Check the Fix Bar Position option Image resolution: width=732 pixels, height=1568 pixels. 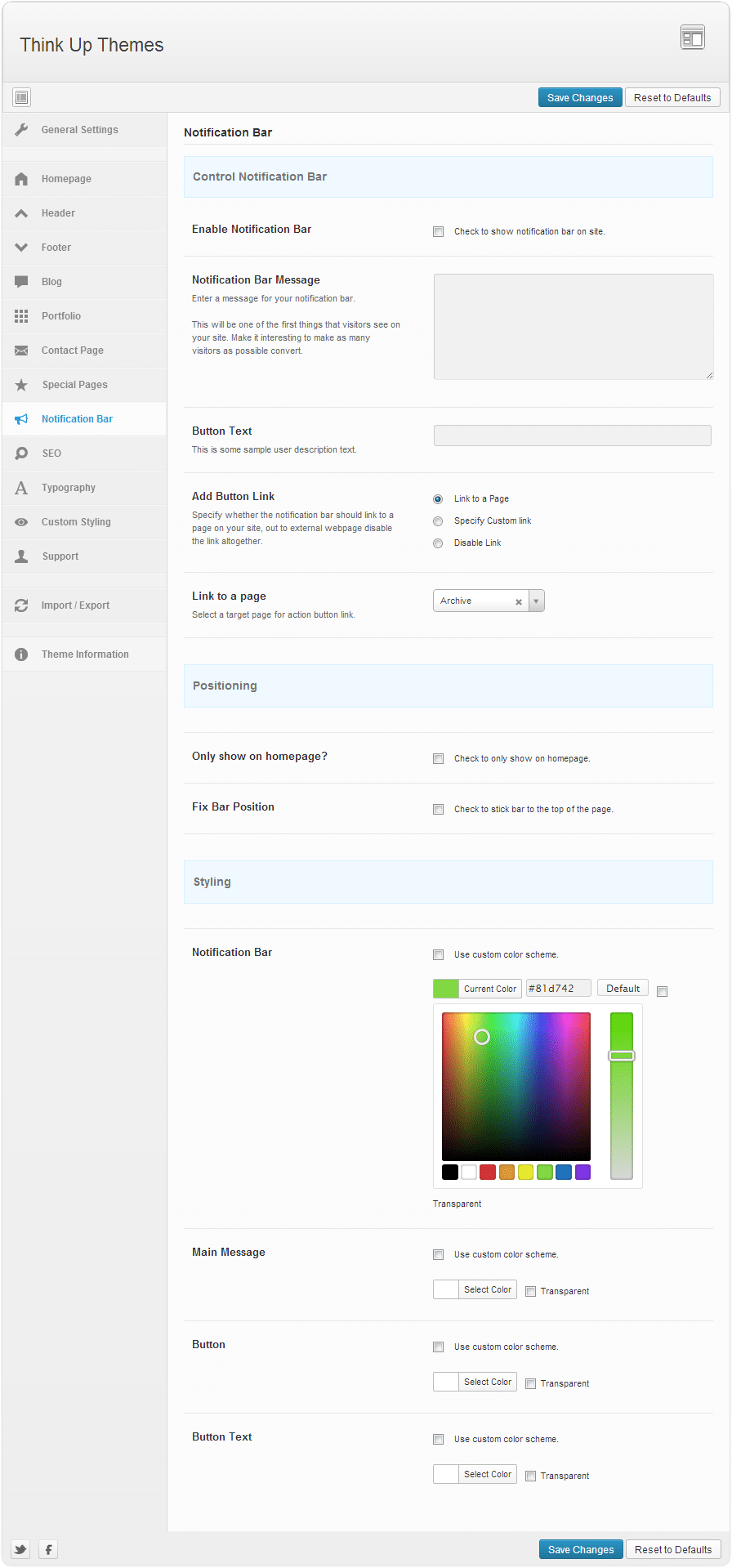pos(439,809)
